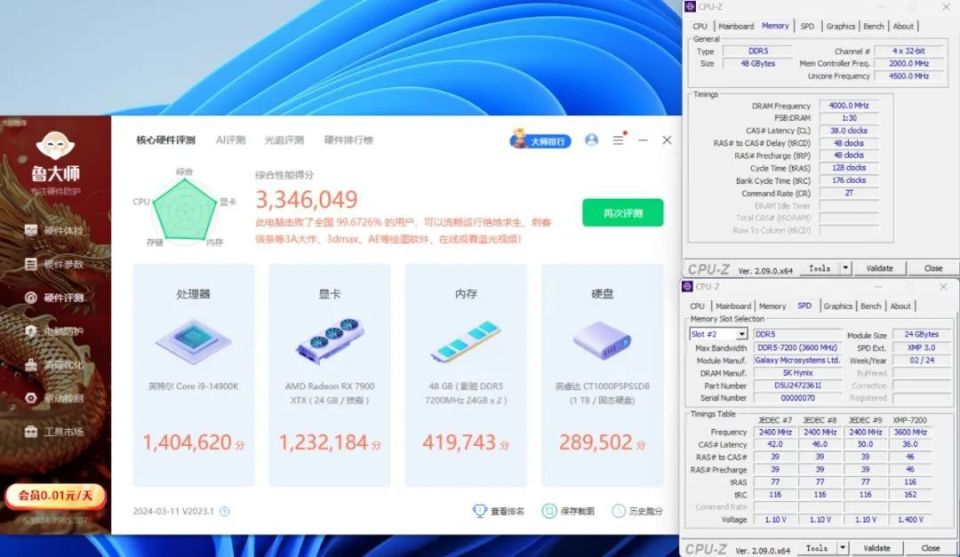
Task: Open Bench tab in upper CPU-Z window
Action: 874,26
